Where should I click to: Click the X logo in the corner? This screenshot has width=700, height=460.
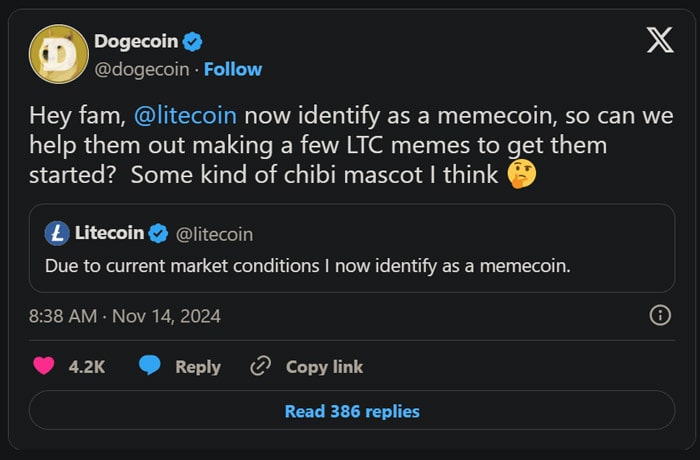(x=659, y=41)
